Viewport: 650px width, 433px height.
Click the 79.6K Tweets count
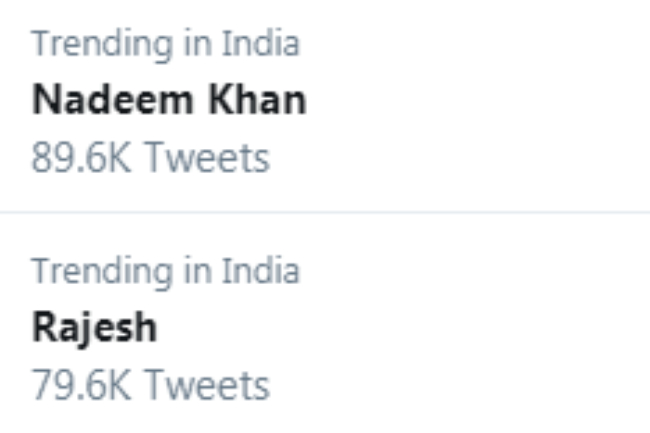(150, 385)
